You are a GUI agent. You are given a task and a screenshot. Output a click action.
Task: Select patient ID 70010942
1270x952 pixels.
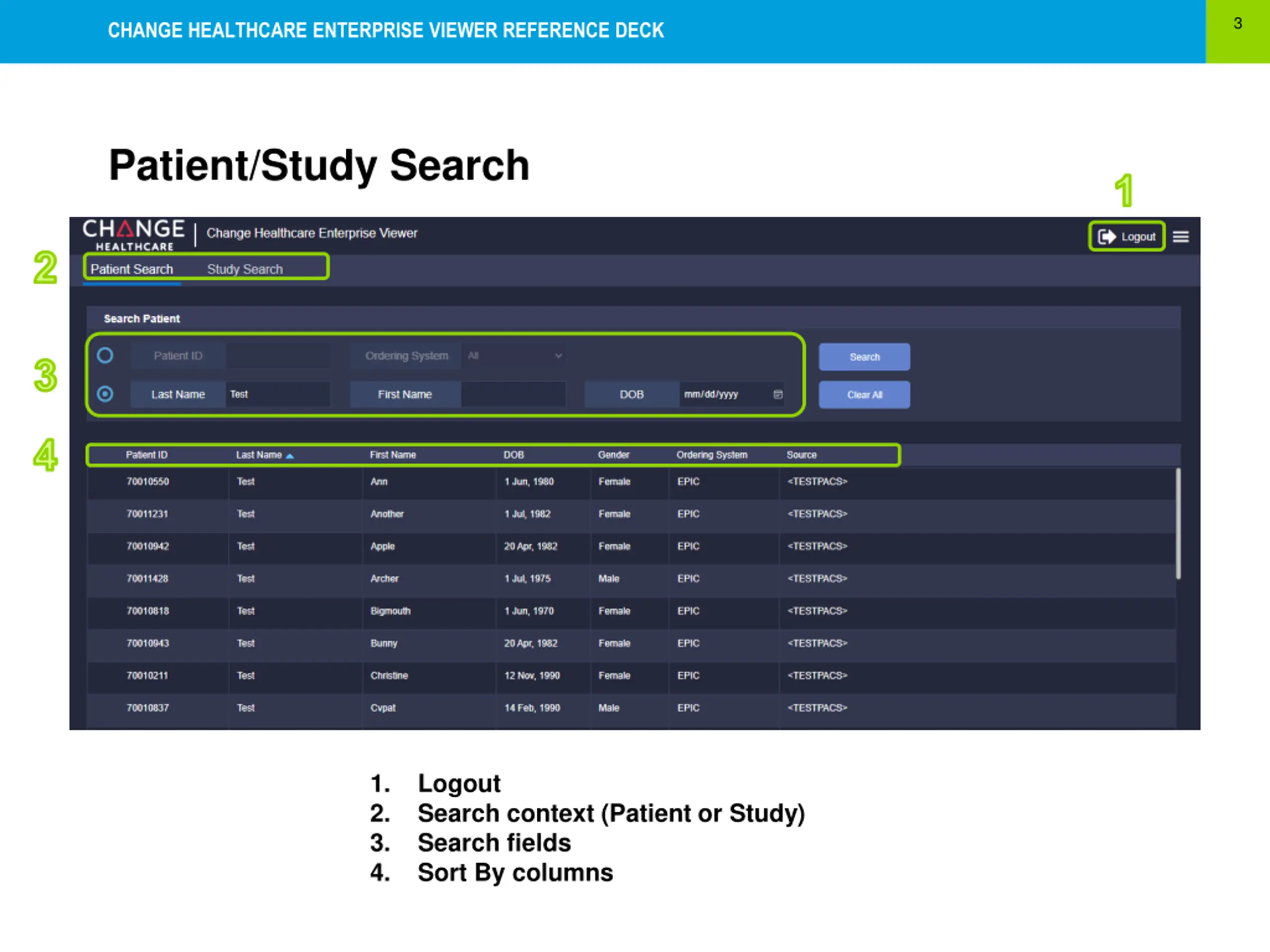pyautogui.click(x=147, y=546)
